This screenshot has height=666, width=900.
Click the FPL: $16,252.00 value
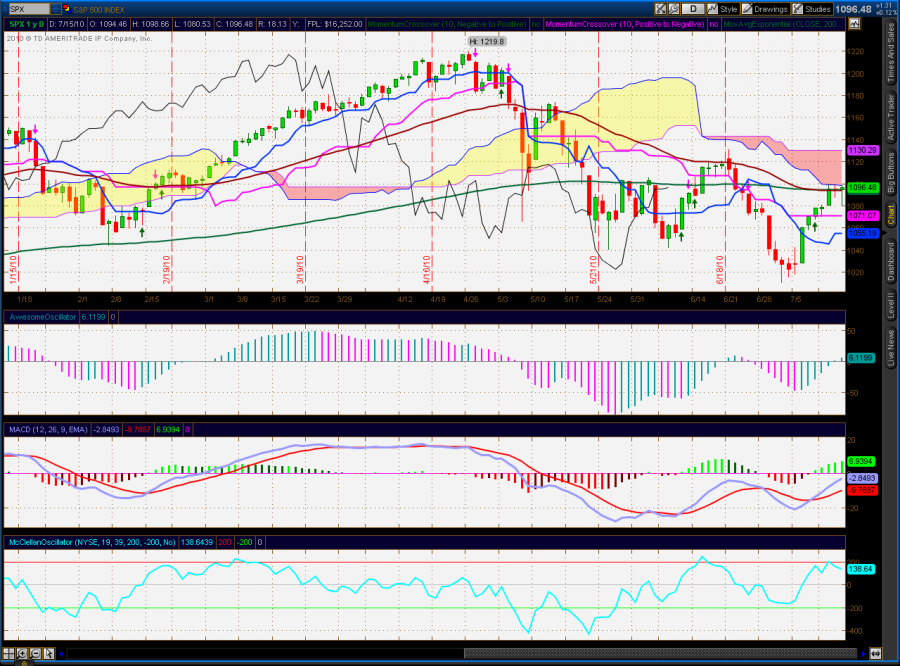(335, 24)
